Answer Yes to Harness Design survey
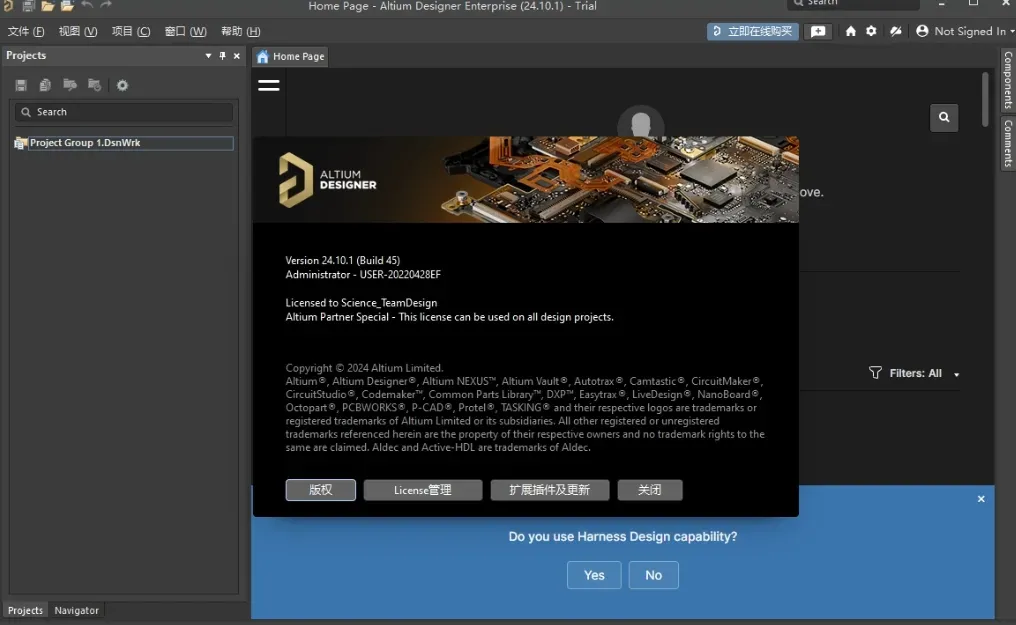The image size is (1016, 625). coord(594,575)
